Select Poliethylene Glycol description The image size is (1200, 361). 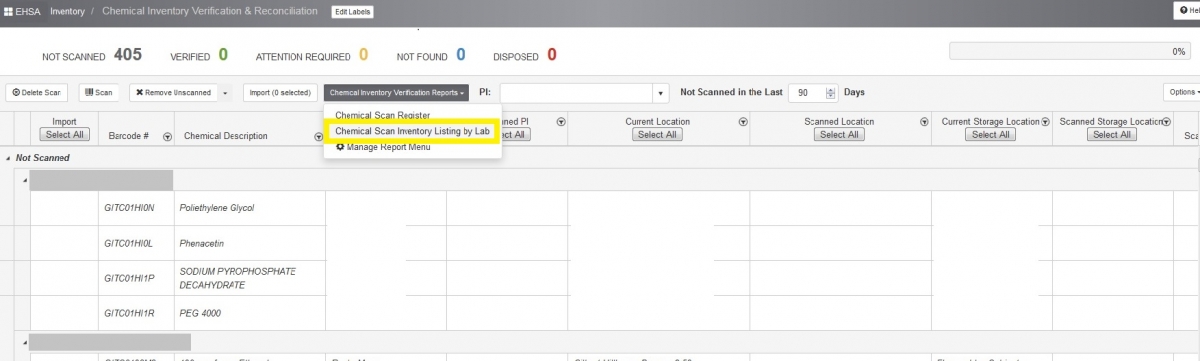[217, 208]
